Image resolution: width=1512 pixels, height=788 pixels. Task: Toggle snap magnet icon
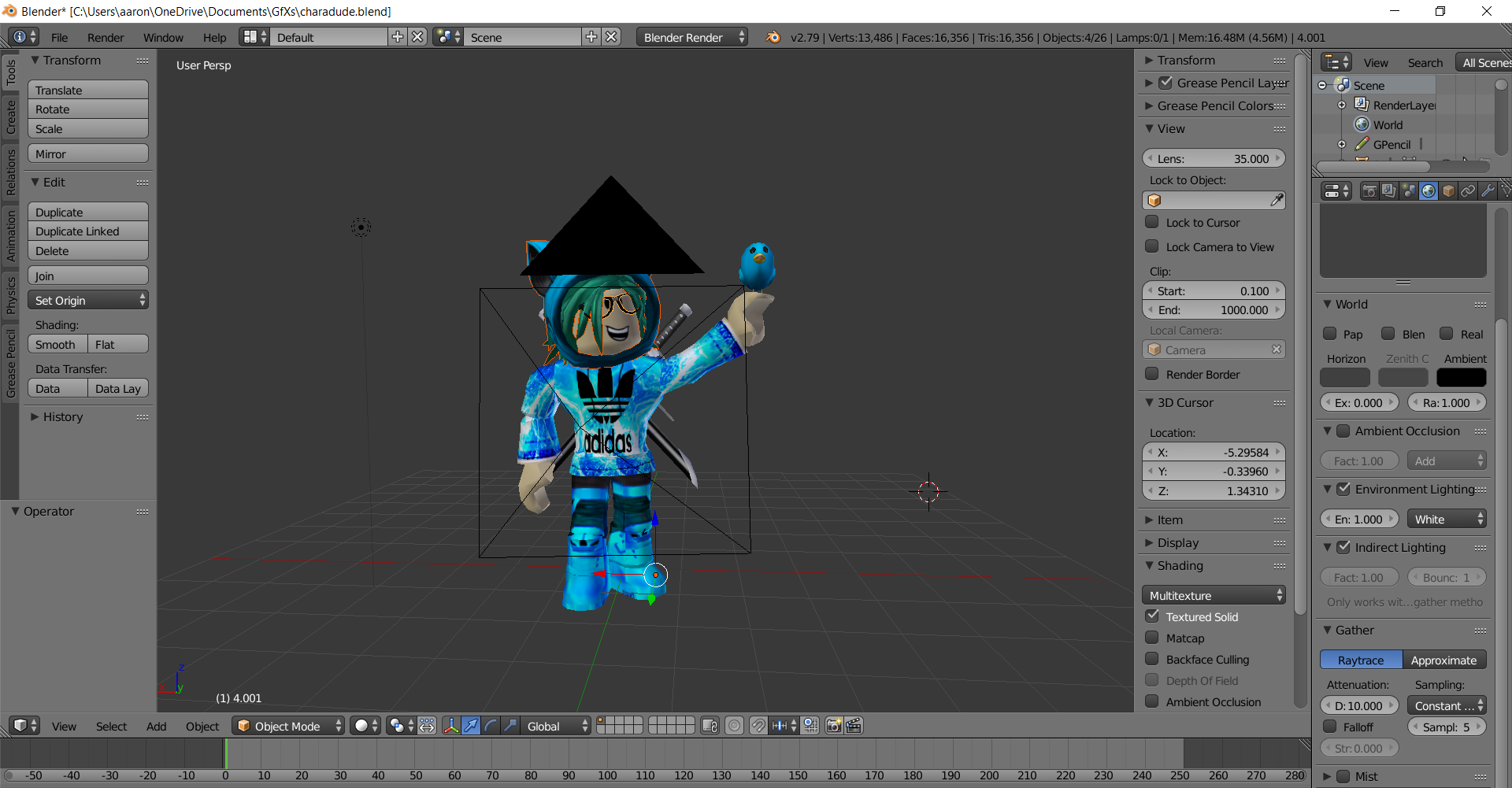pos(758,725)
